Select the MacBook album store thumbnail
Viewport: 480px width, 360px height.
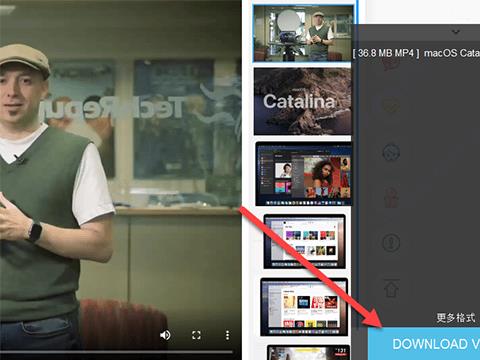pyautogui.click(x=304, y=307)
